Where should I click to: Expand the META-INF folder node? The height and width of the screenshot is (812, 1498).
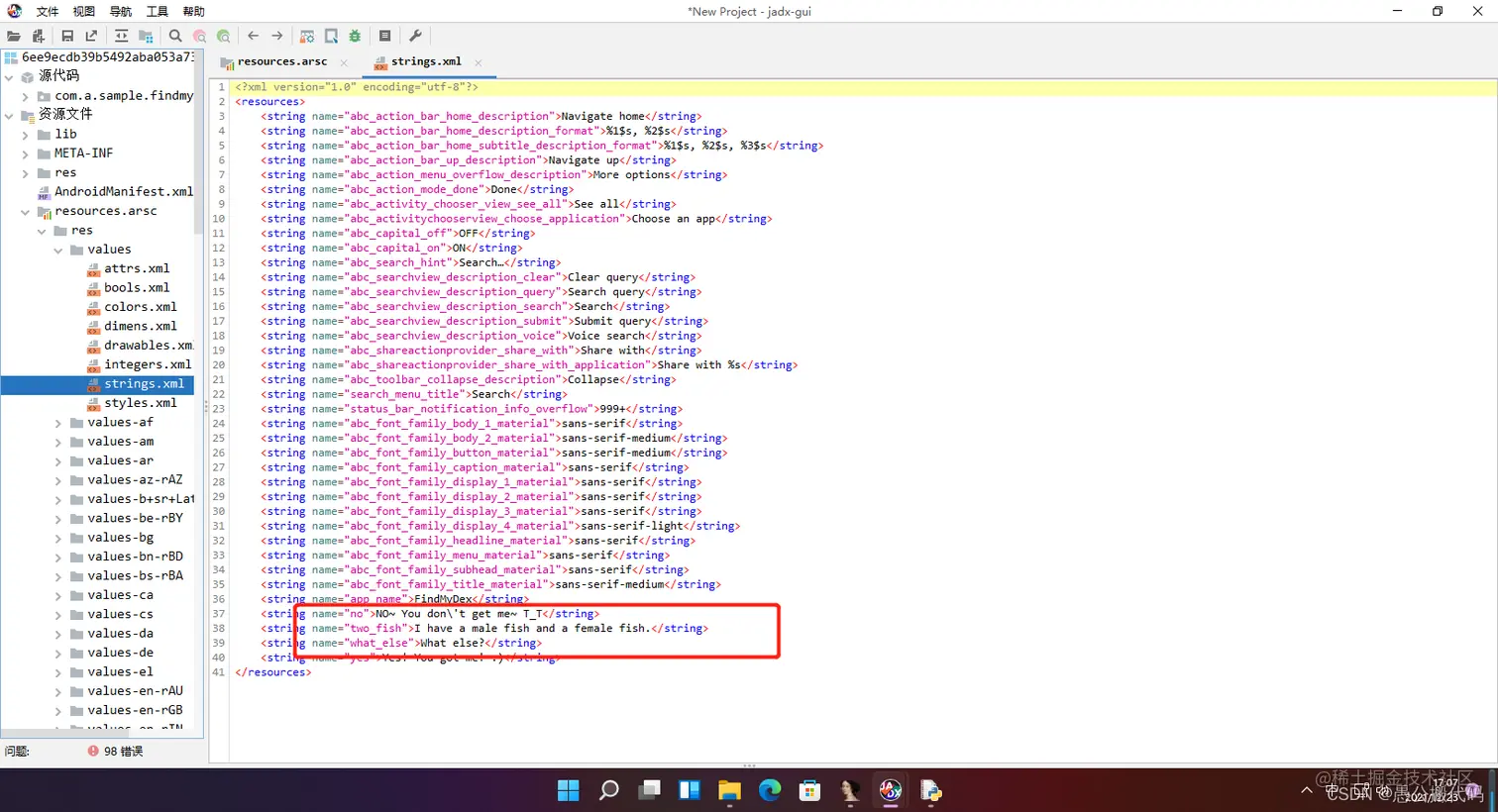click(26, 153)
